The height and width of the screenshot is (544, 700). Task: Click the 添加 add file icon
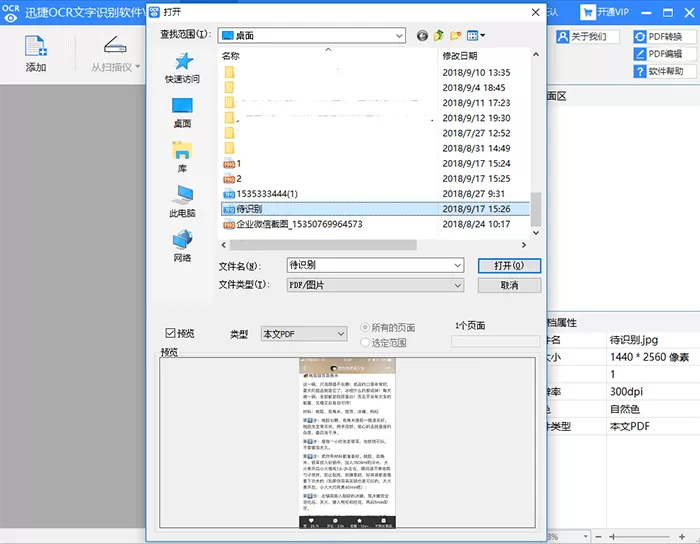(x=36, y=46)
